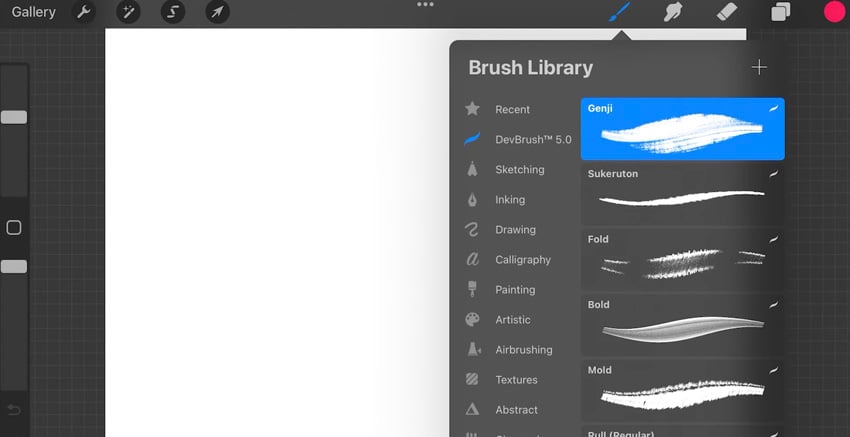
Task: Add a new brush with plus
Action: coord(759,67)
